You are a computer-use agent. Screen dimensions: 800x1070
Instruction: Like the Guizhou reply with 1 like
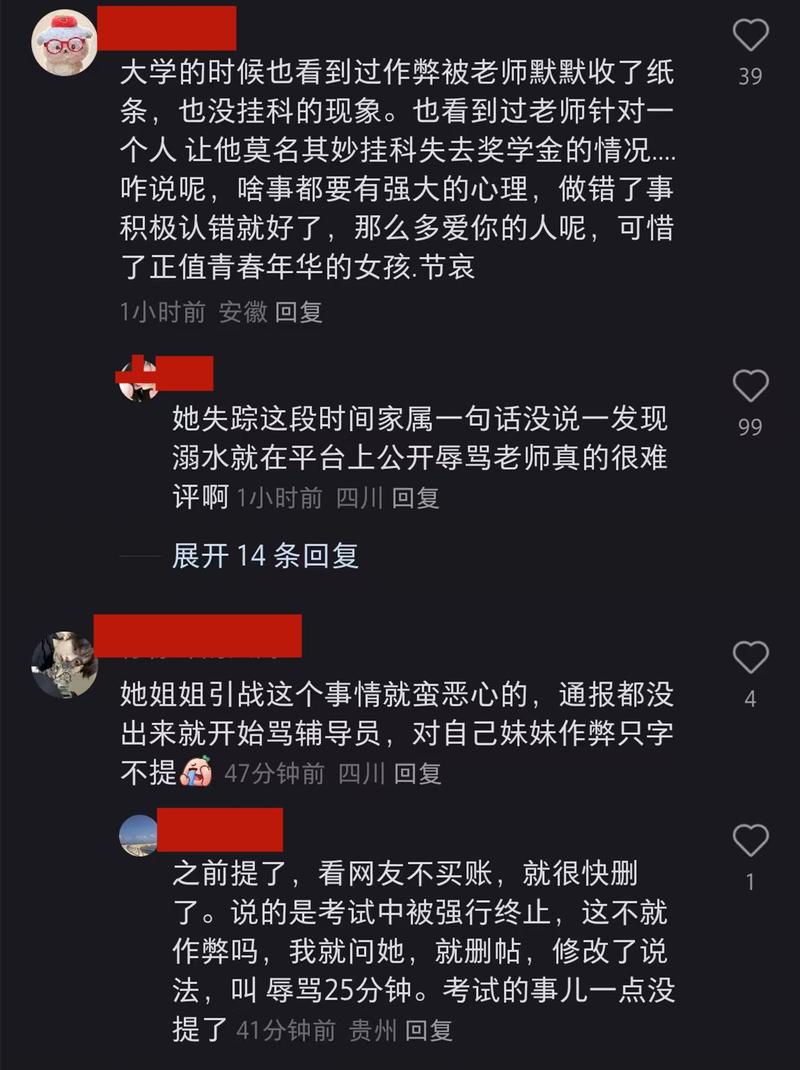(750, 840)
